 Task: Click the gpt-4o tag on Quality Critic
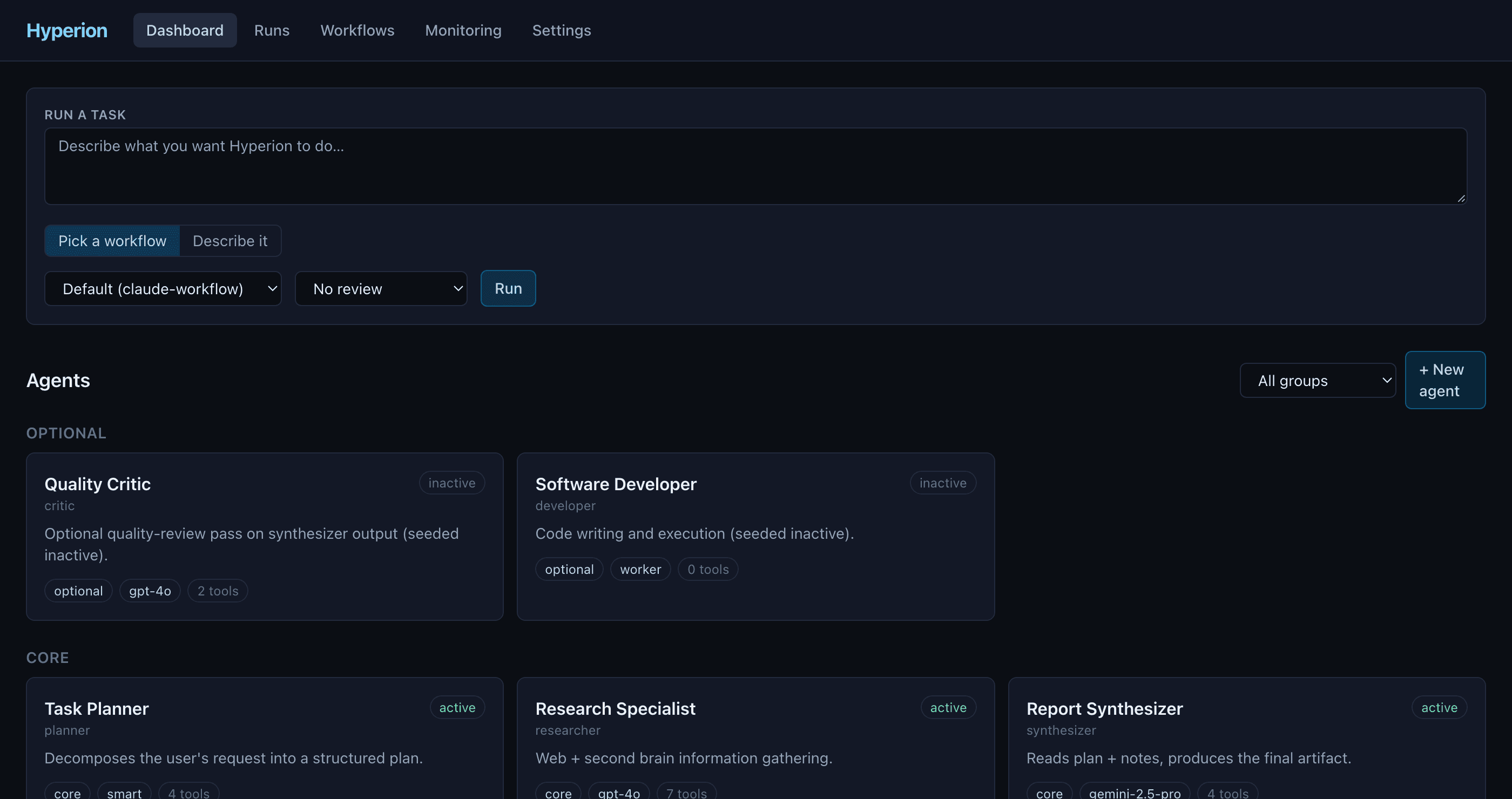point(150,591)
